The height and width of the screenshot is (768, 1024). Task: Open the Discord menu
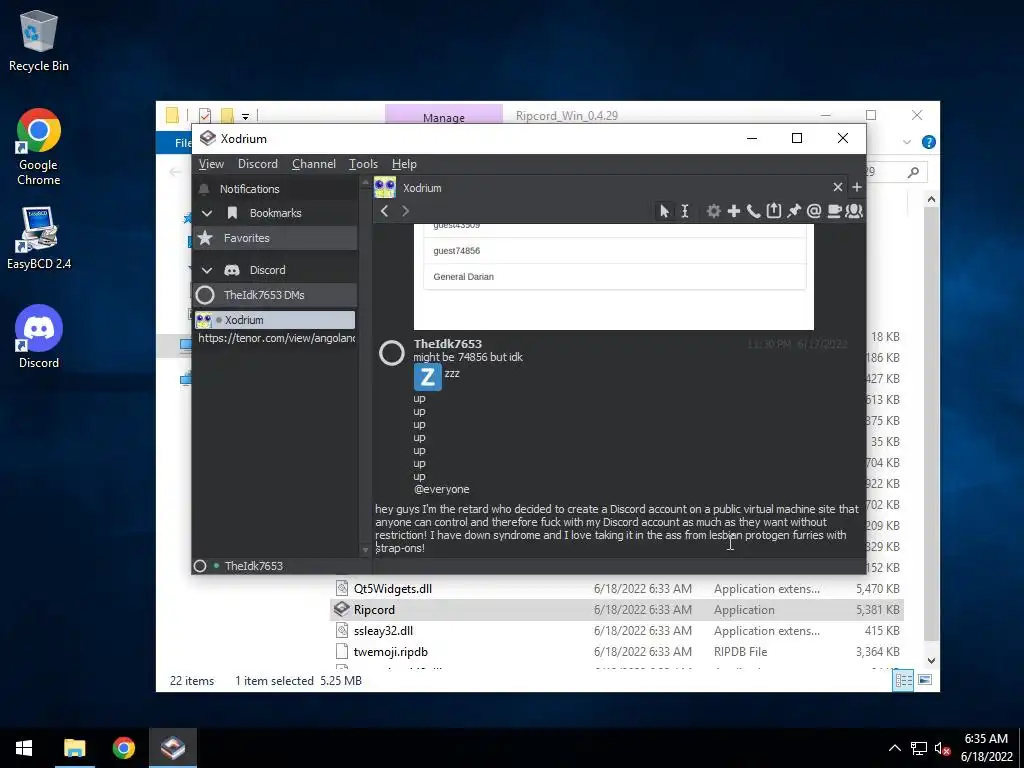tap(257, 164)
